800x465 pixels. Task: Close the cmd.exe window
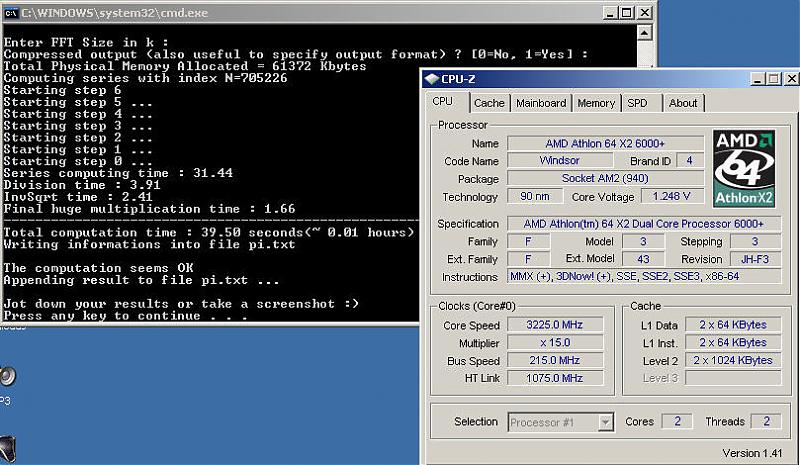[645, 13]
